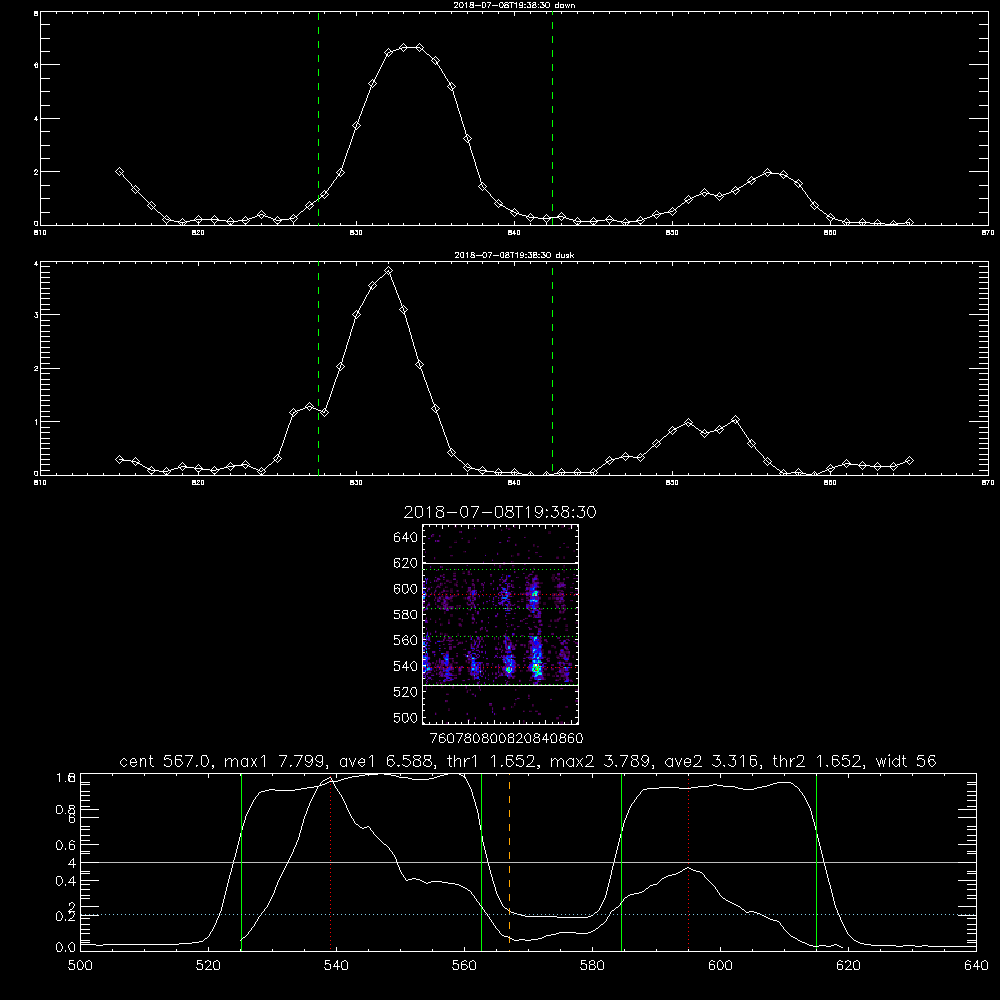Click the '2018-07-08T19:38:30 dawn' plot title
The image size is (1000, 1000).
click(x=514, y=5)
